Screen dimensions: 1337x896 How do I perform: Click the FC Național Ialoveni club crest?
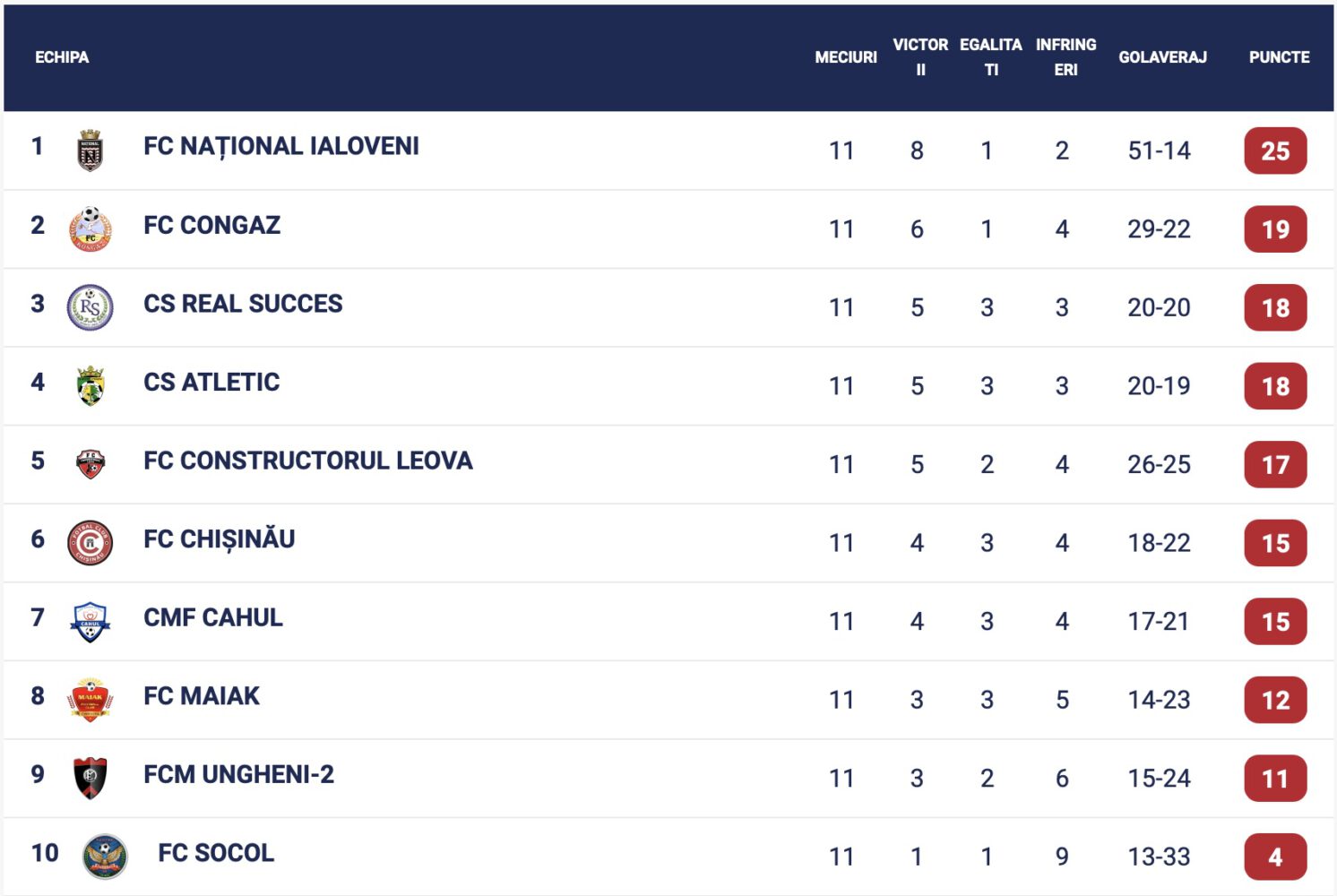pyautogui.click(x=91, y=151)
